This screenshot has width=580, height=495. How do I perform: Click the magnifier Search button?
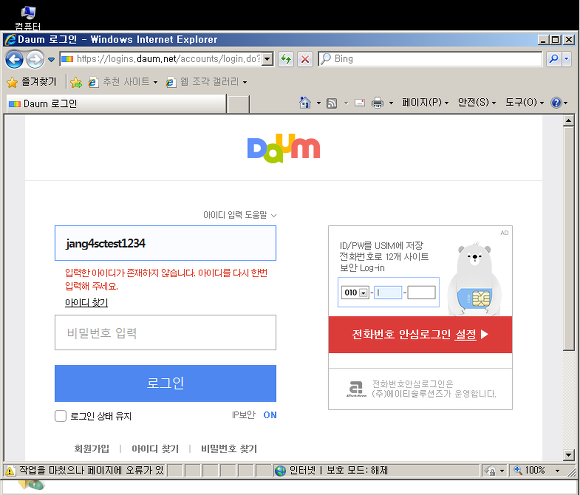pyautogui.click(x=554, y=59)
